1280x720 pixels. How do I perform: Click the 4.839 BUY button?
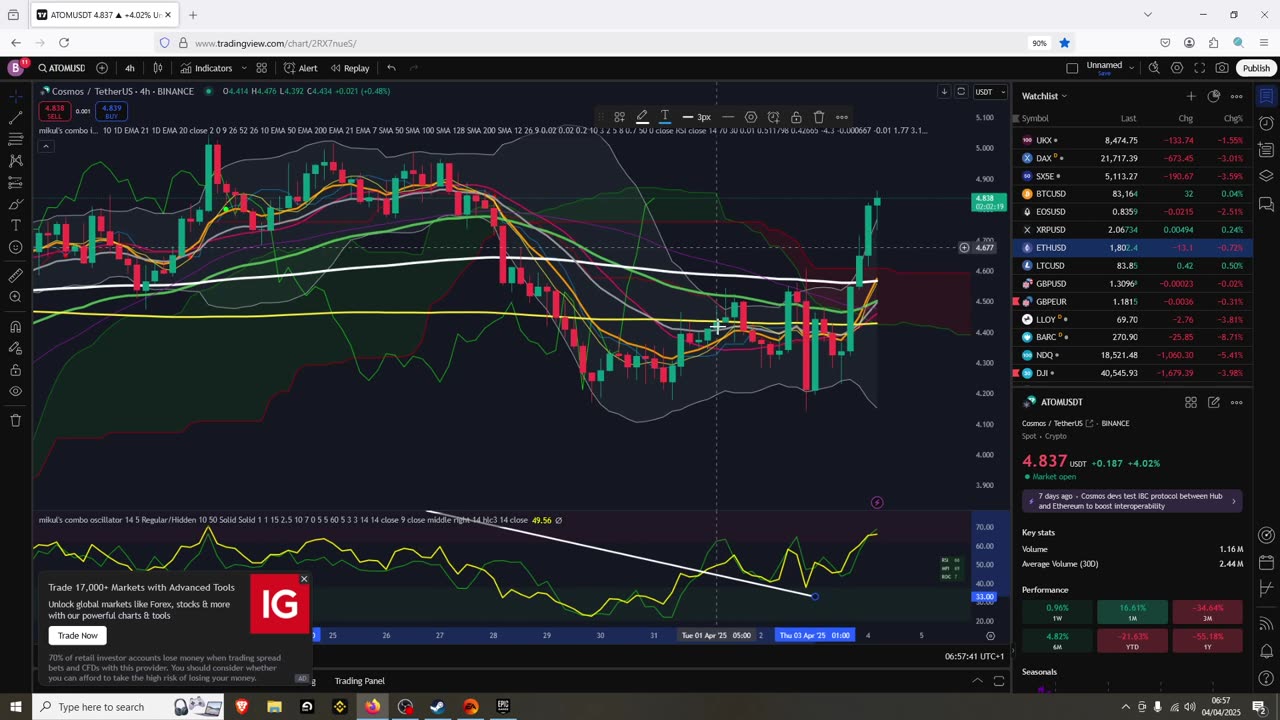[x=111, y=111]
